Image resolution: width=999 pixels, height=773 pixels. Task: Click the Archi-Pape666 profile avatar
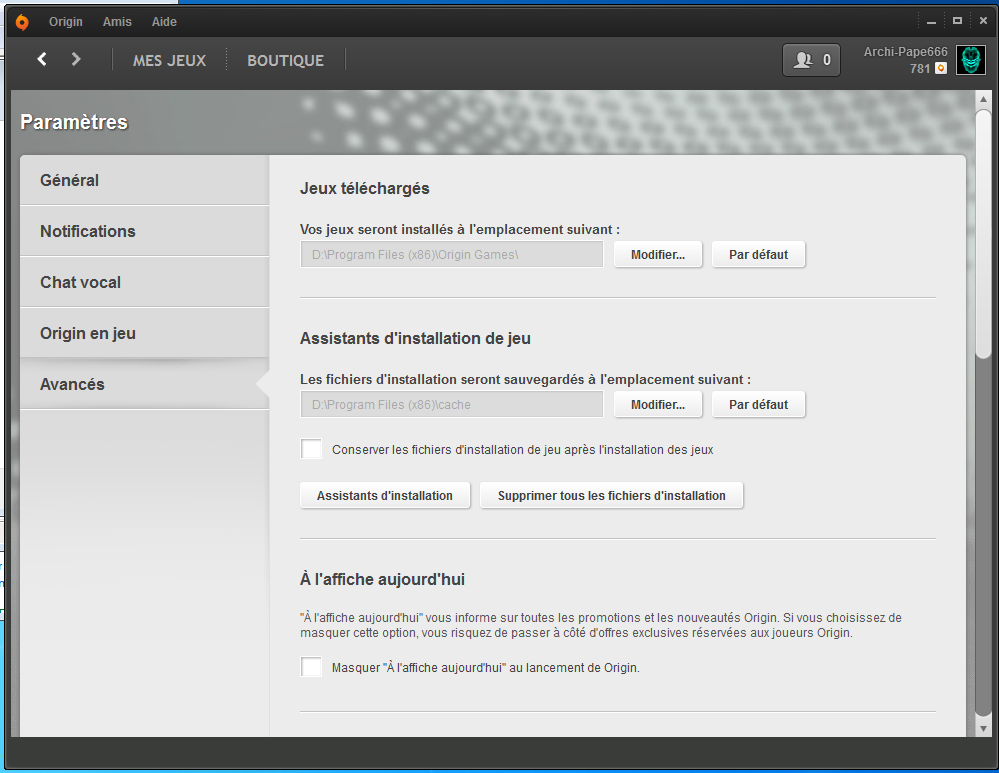click(970, 60)
